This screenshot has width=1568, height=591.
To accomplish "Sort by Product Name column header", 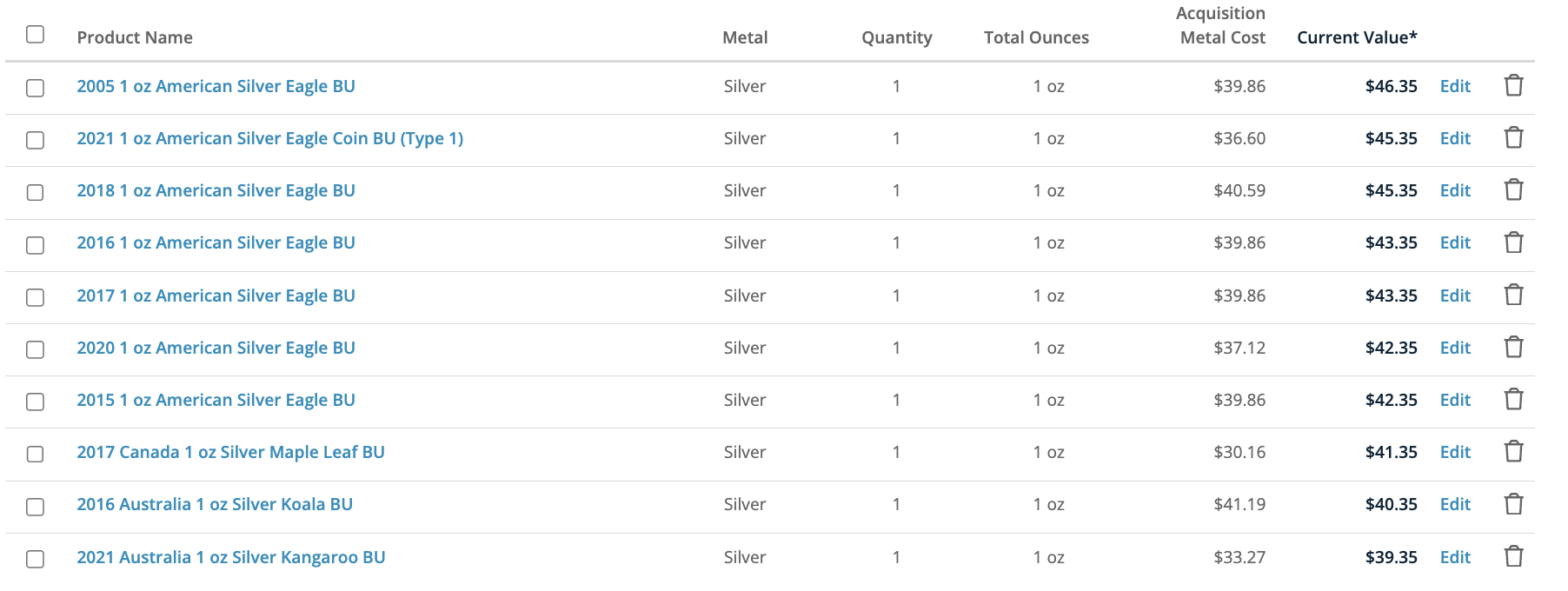I will (135, 37).
